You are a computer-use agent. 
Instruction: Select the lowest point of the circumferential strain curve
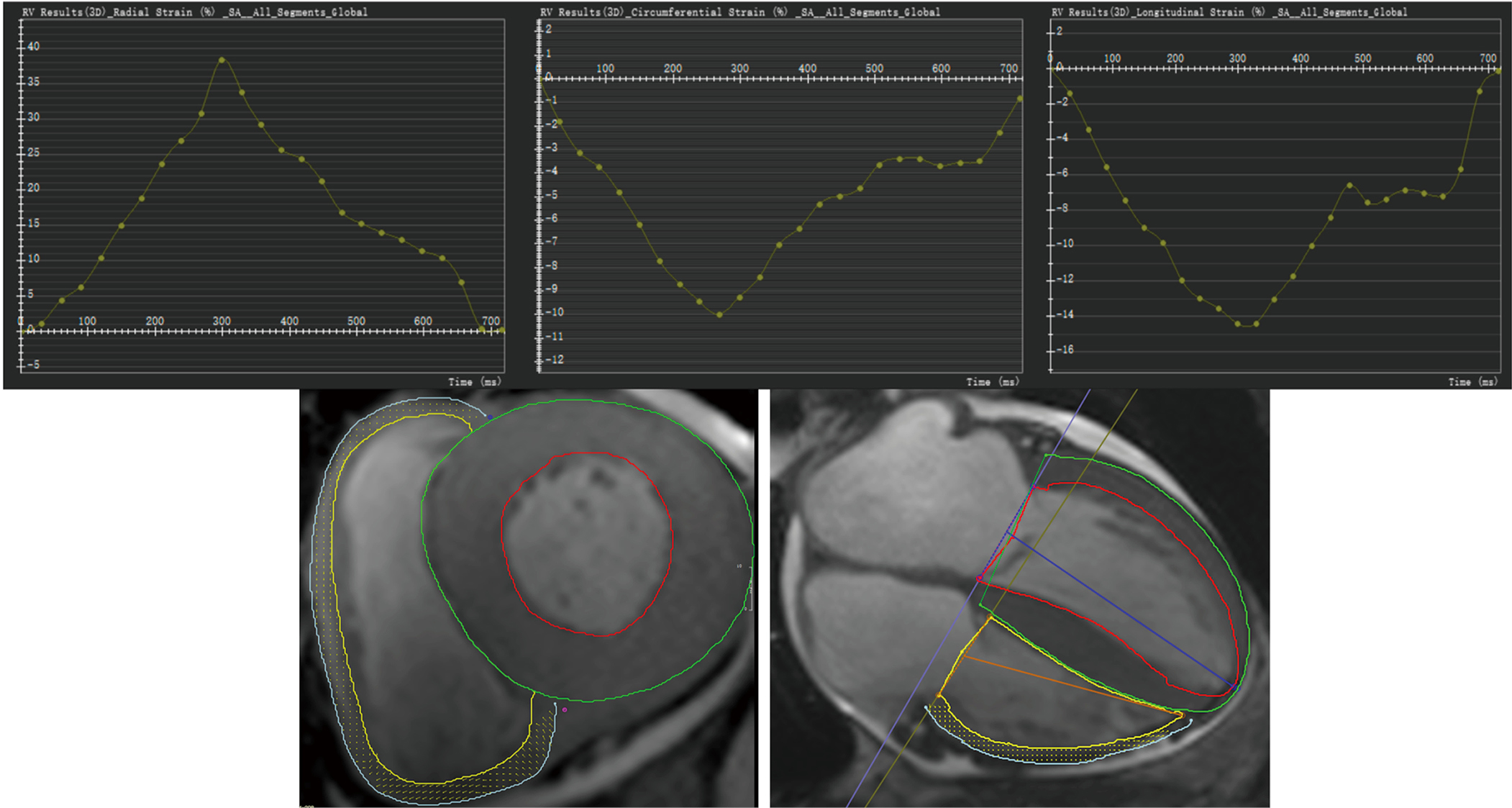[719, 314]
